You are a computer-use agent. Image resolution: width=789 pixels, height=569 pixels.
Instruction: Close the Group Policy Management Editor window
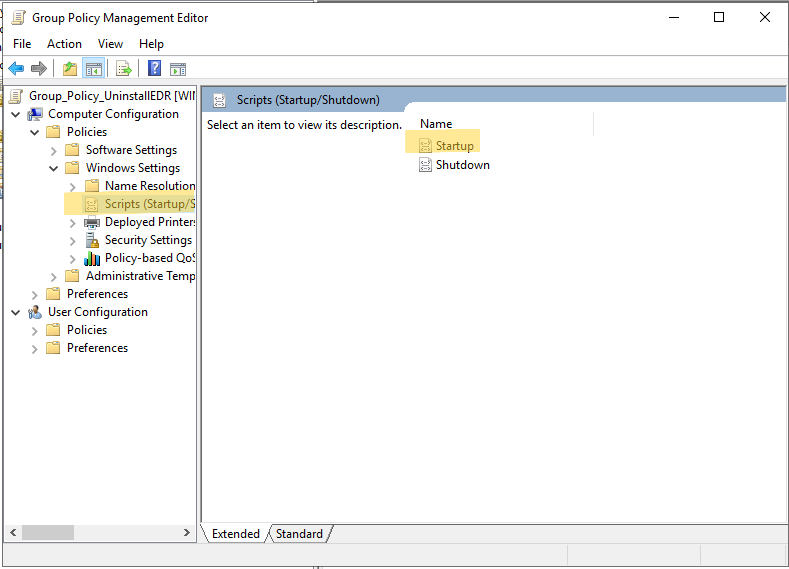click(x=765, y=18)
